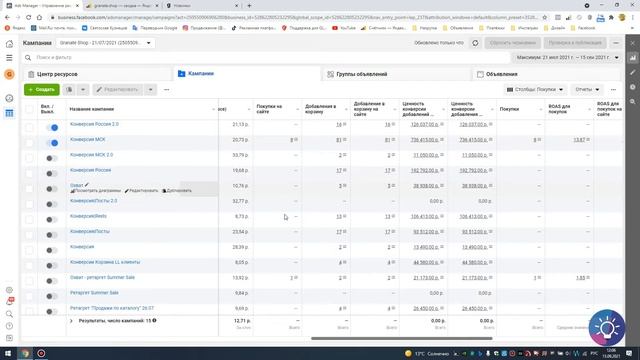Turn on Конверсия Россия campaign
Screen dimensions: 640x360
coord(52,173)
